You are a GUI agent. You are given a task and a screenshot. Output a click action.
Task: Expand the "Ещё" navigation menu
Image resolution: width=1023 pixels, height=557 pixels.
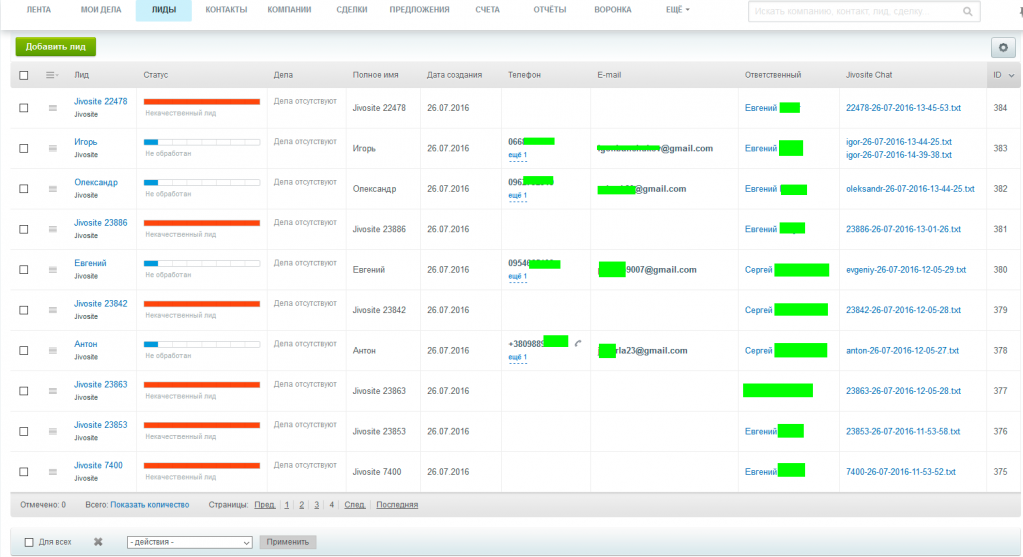677,10
